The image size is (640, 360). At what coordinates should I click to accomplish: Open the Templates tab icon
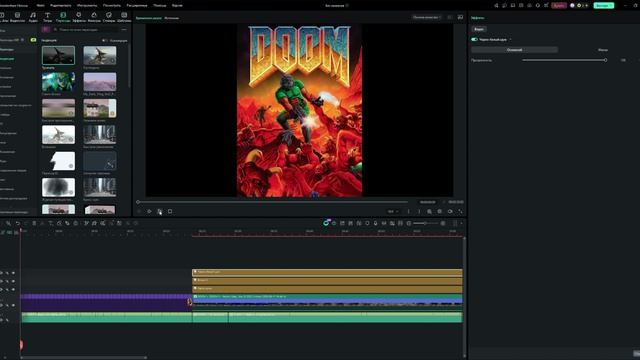(124, 16)
